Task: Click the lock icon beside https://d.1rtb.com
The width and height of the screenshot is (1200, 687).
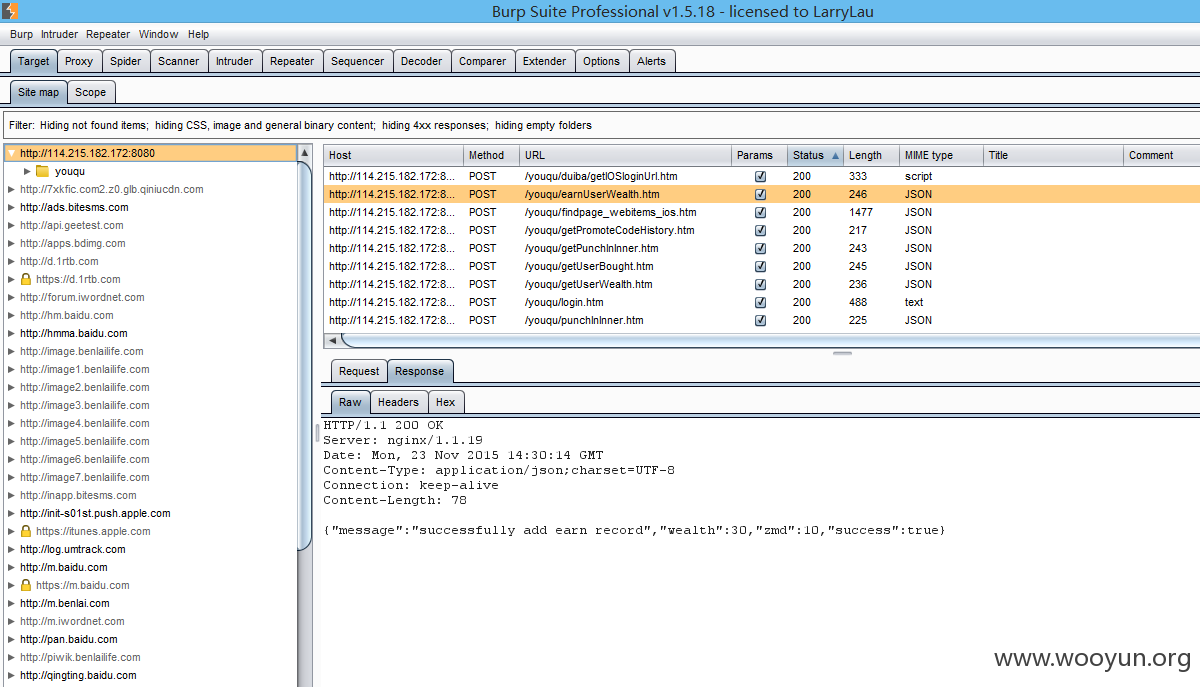Action: click(x=26, y=279)
